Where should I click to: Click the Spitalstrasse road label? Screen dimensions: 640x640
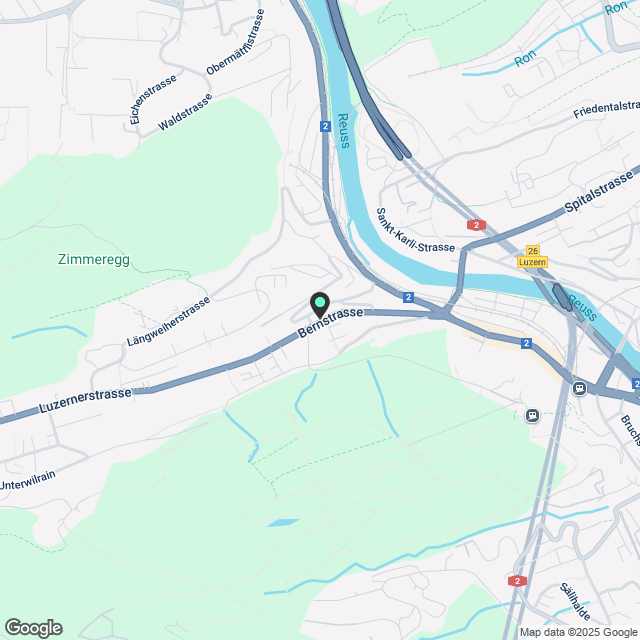(x=598, y=192)
